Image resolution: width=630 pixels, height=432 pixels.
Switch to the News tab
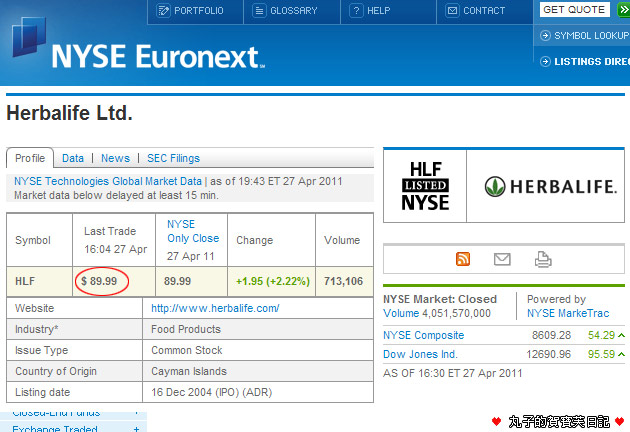click(x=115, y=158)
